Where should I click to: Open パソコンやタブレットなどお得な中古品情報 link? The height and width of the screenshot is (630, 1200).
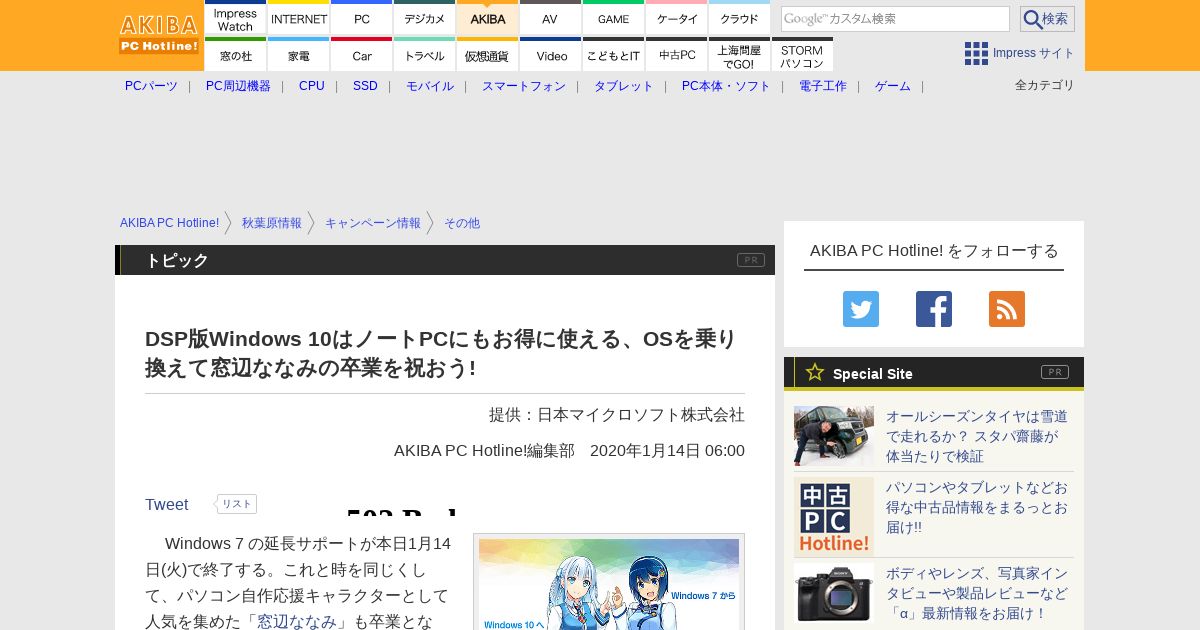pos(977,507)
